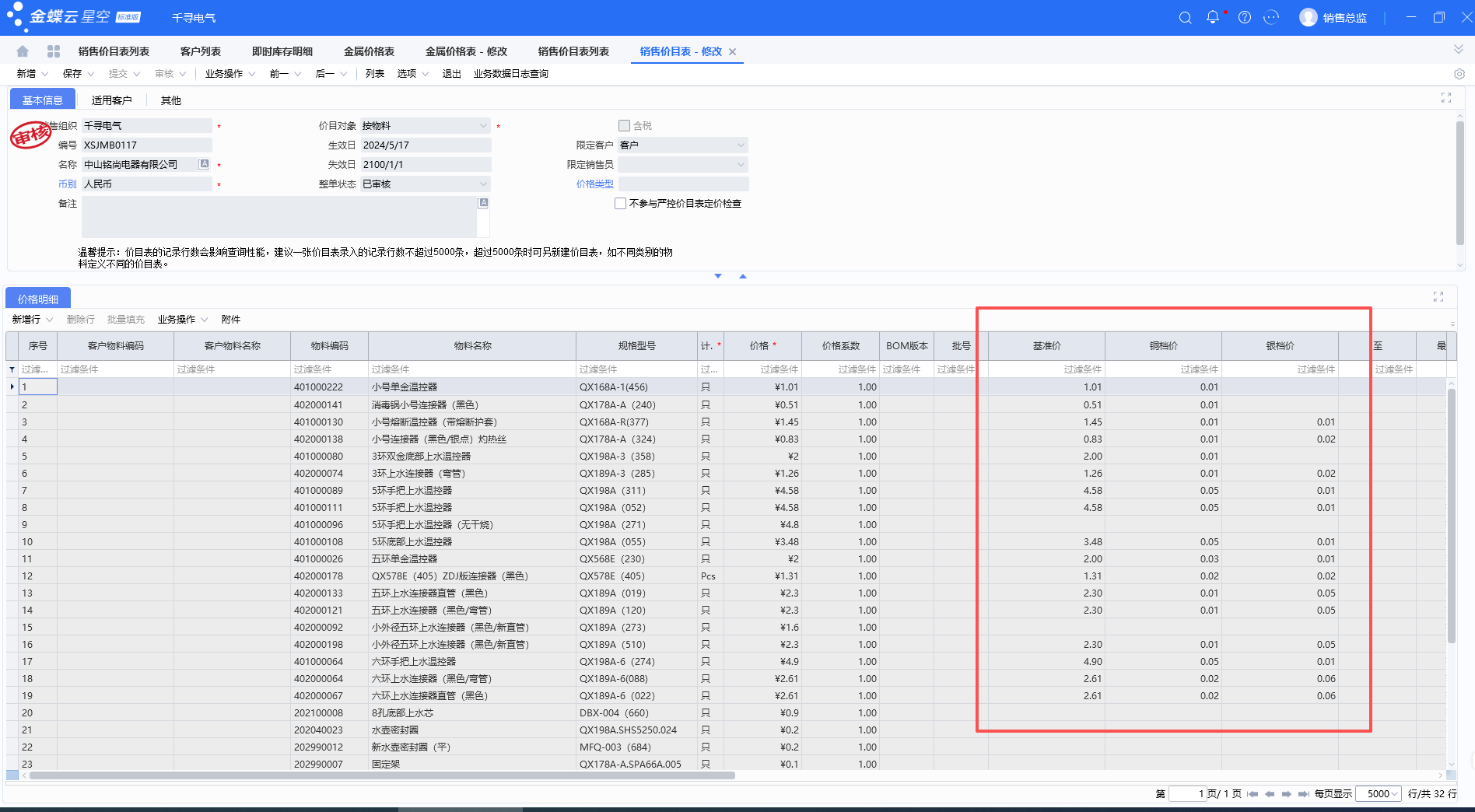Open the app grid menu icon
Viewport: 1475px width, 812px height.
[x=54, y=51]
